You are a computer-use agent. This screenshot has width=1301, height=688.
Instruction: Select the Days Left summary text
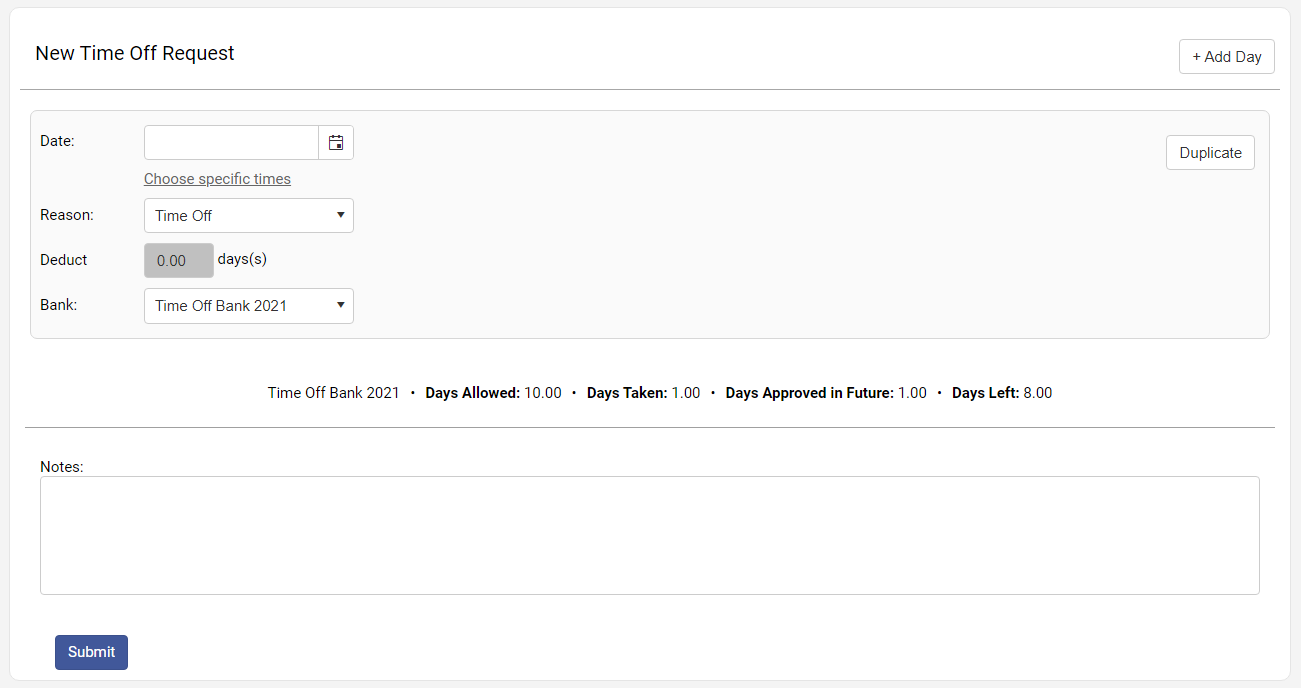tap(1001, 393)
